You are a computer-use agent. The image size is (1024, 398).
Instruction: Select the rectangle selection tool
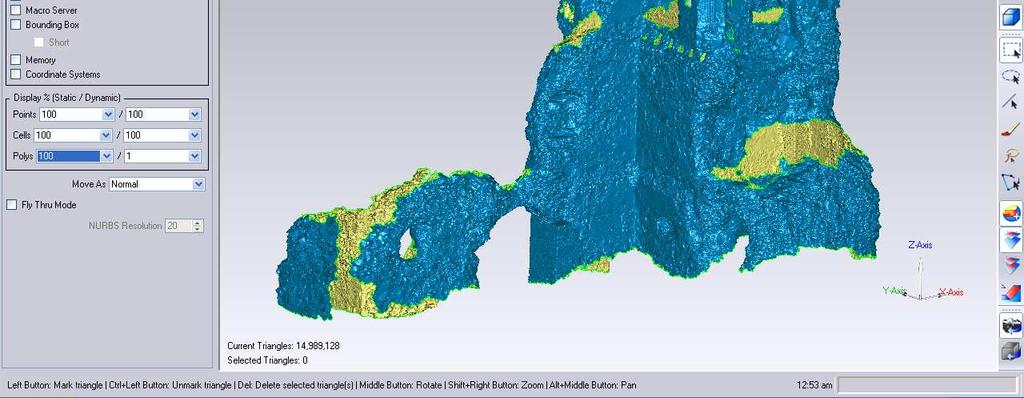tap(1012, 51)
